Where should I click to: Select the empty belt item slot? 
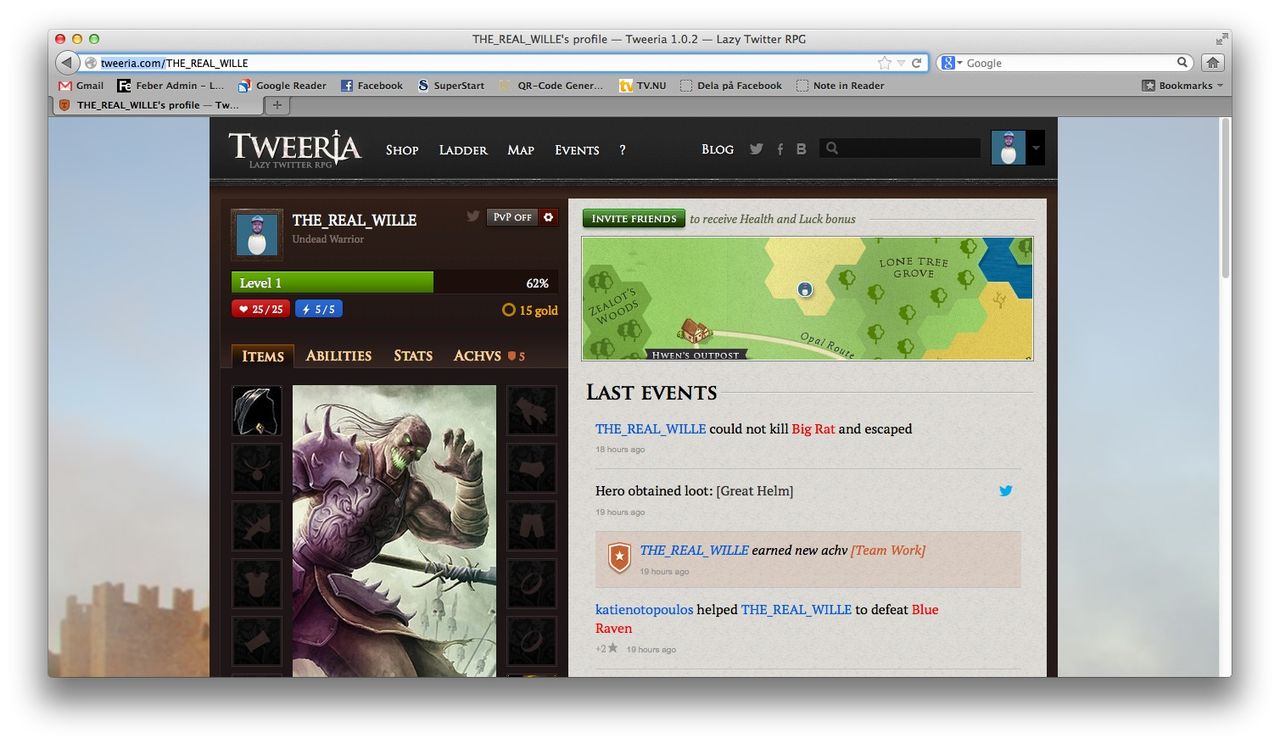coord(532,468)
